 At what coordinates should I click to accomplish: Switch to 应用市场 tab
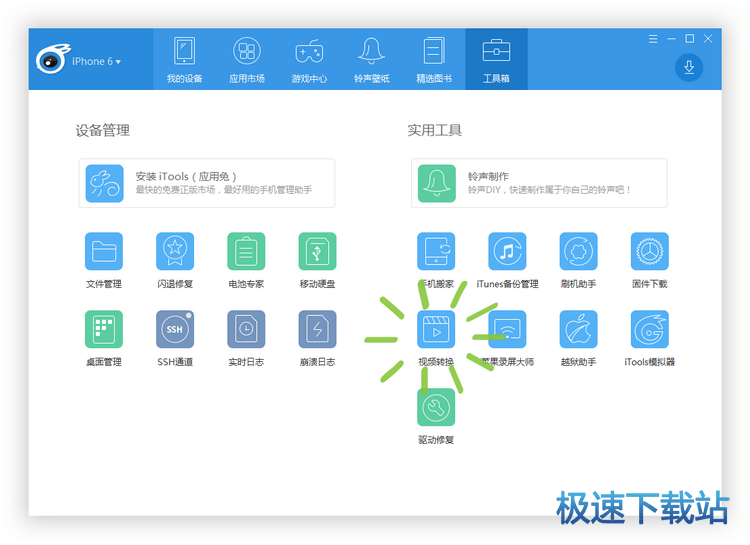pyautogui.click(x=247, y=59)
